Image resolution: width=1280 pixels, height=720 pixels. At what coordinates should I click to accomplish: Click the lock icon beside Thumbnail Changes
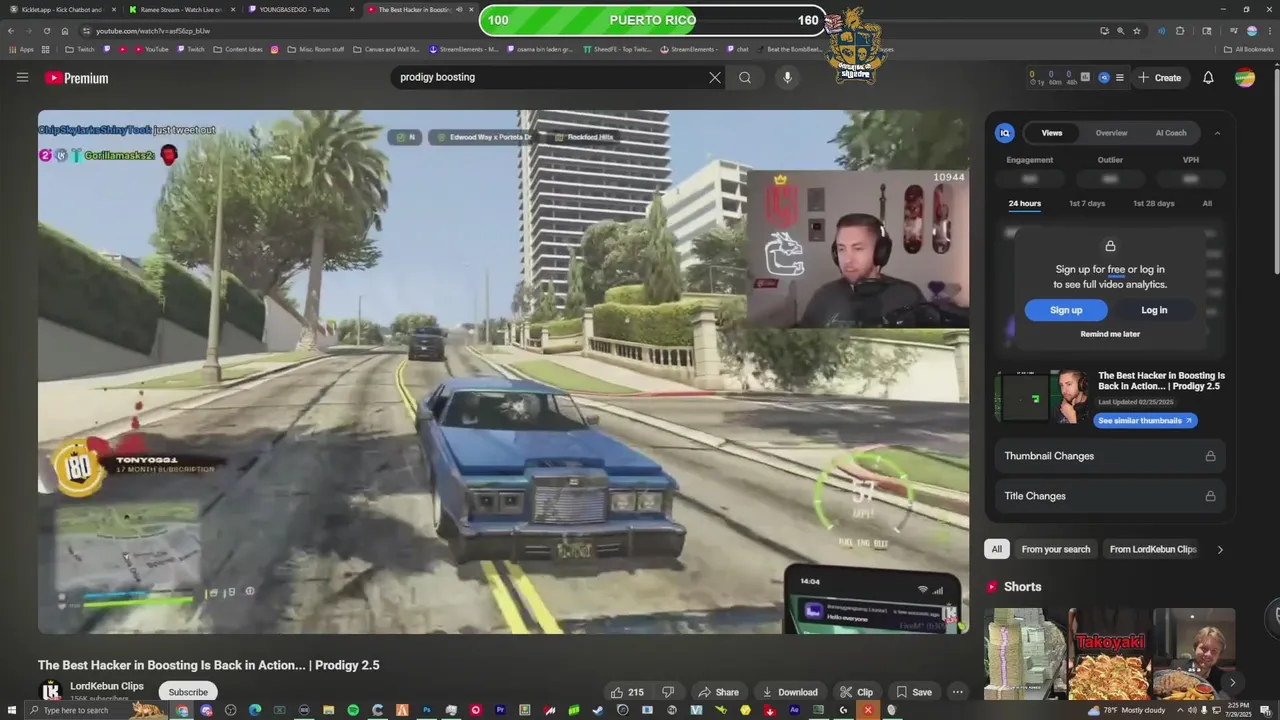coord(1210,456)
